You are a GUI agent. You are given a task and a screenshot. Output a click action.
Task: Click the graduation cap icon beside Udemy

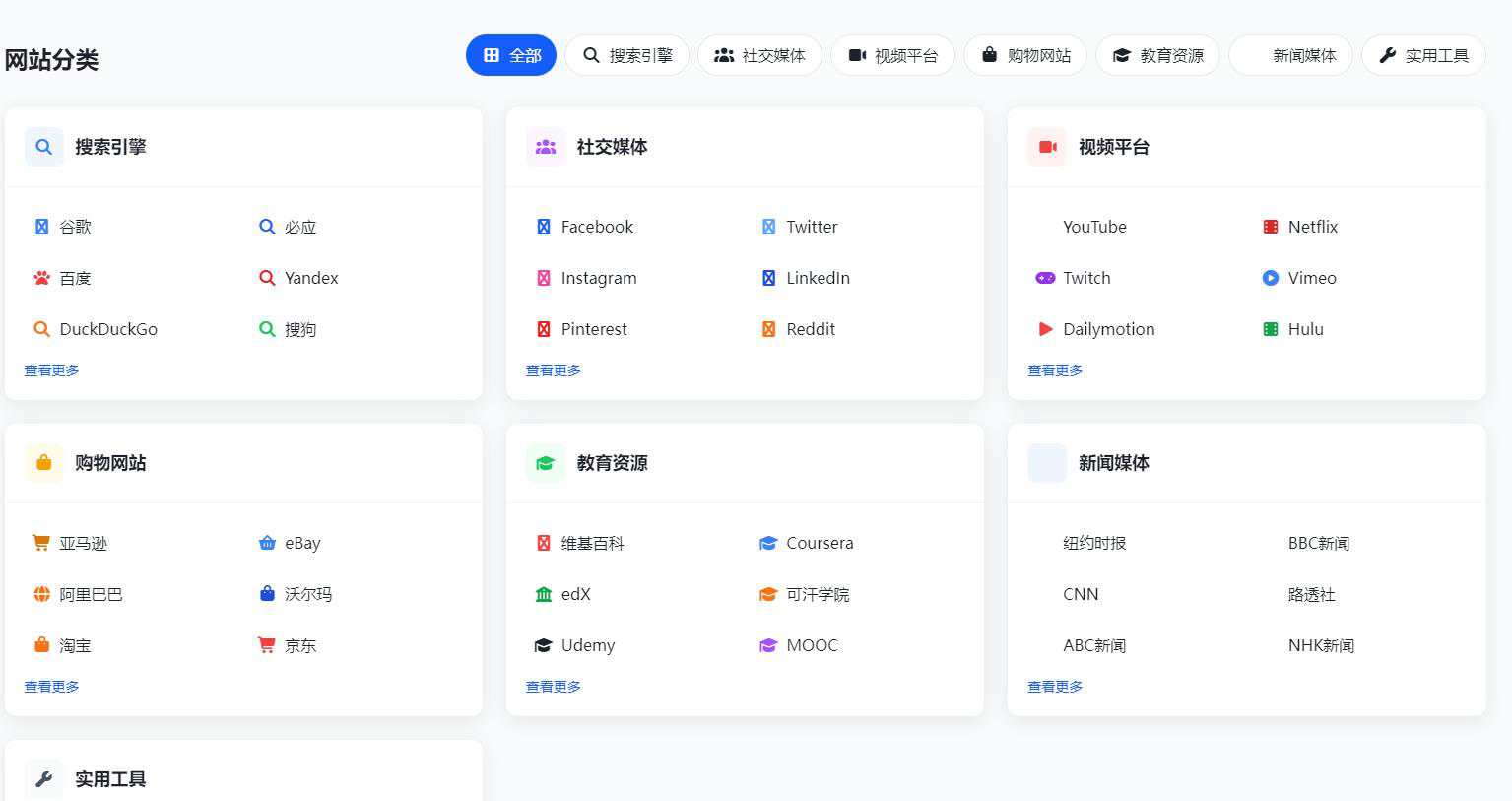(x=544, y=645)
